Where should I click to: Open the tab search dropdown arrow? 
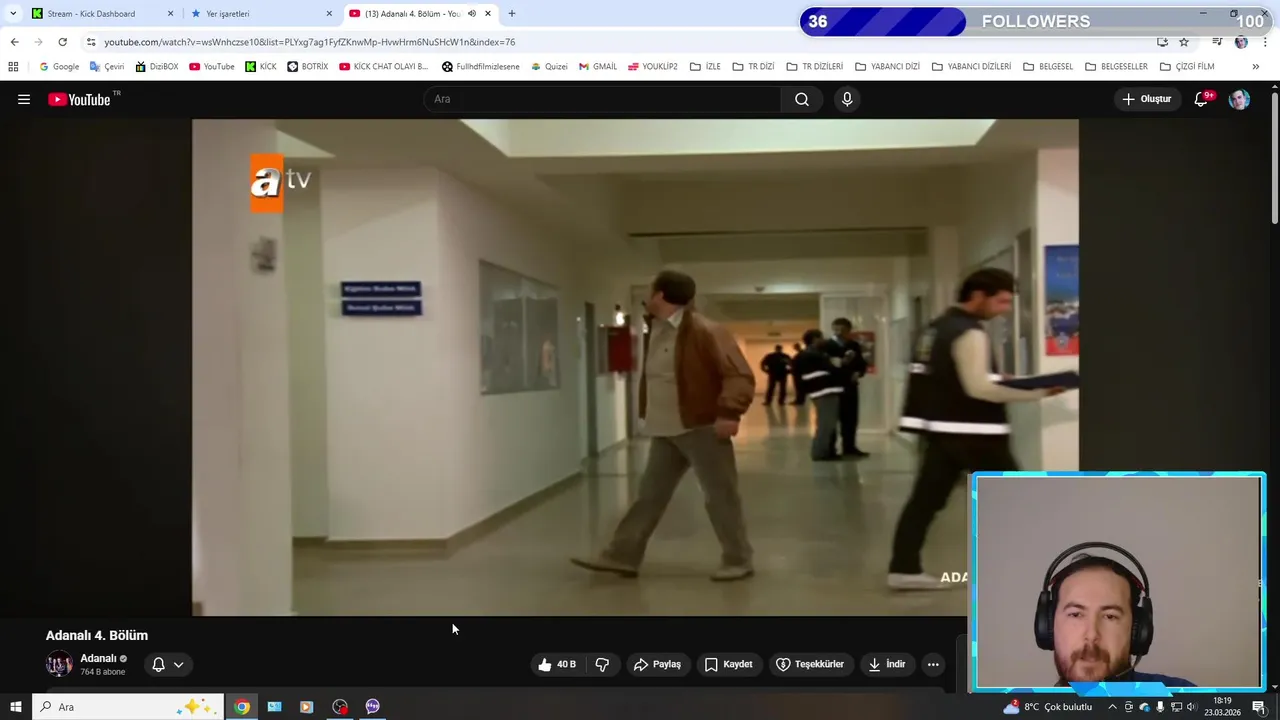click(x=13, y=14)
